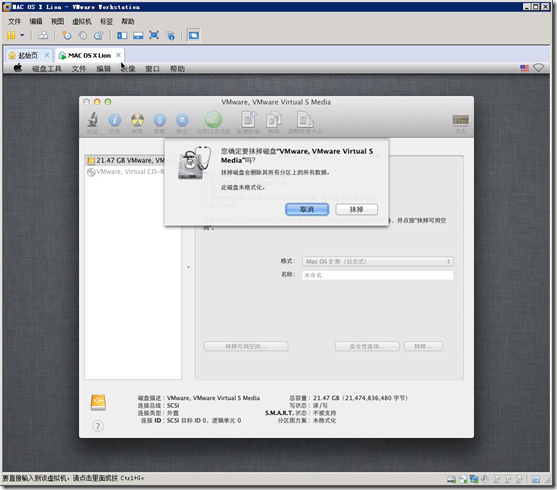Click the VM summary info view icon

[x=170, y=36]
